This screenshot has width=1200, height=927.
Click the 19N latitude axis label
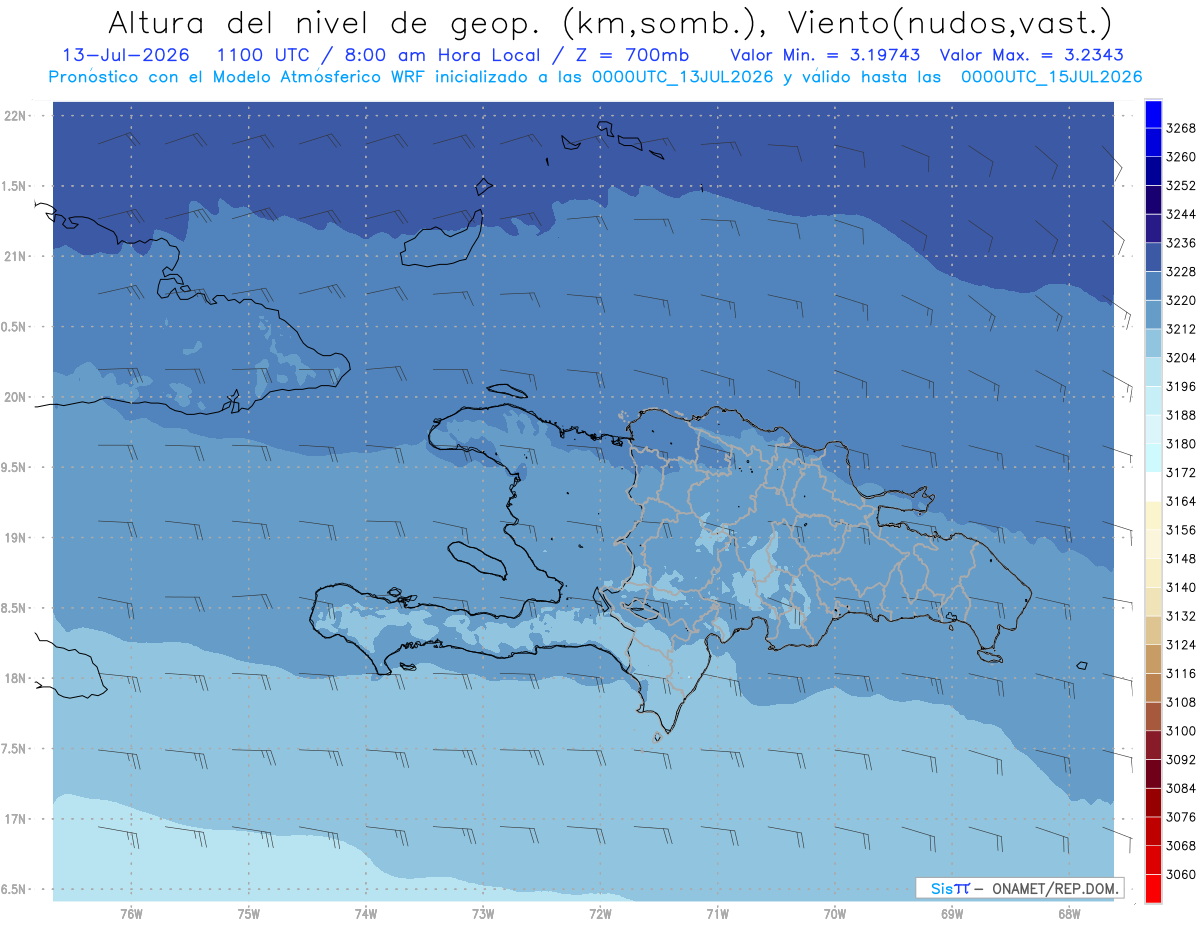pos(15,538)
